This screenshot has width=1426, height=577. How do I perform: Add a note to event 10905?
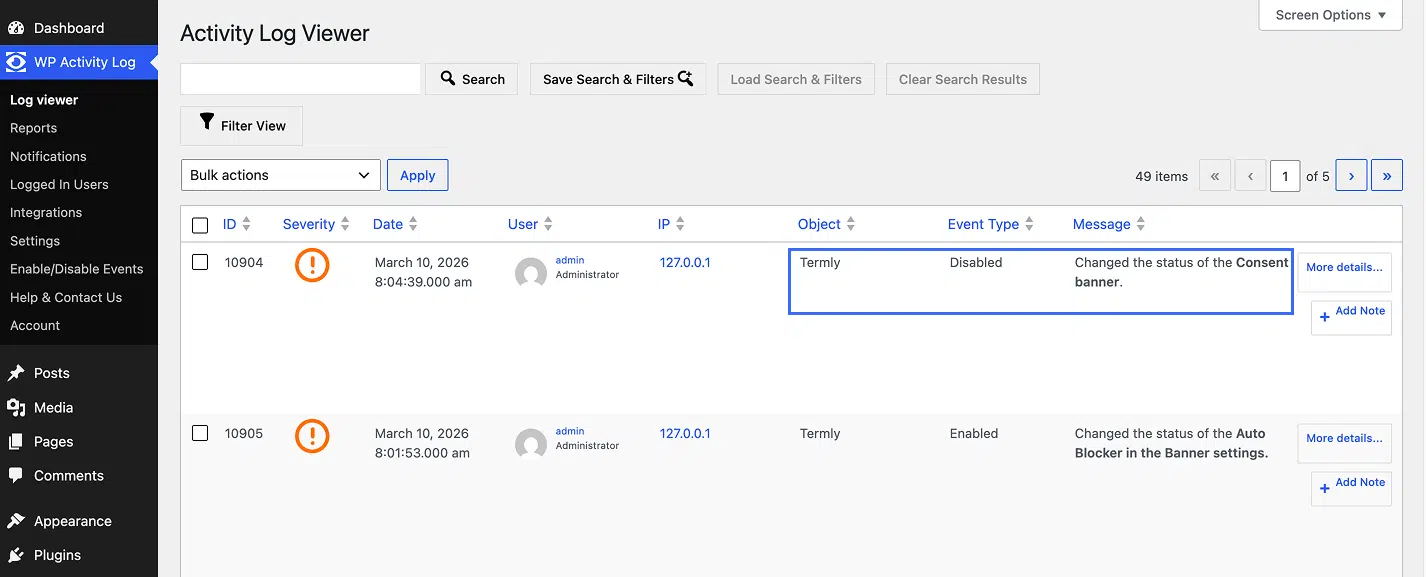(x=1351, y=488)
